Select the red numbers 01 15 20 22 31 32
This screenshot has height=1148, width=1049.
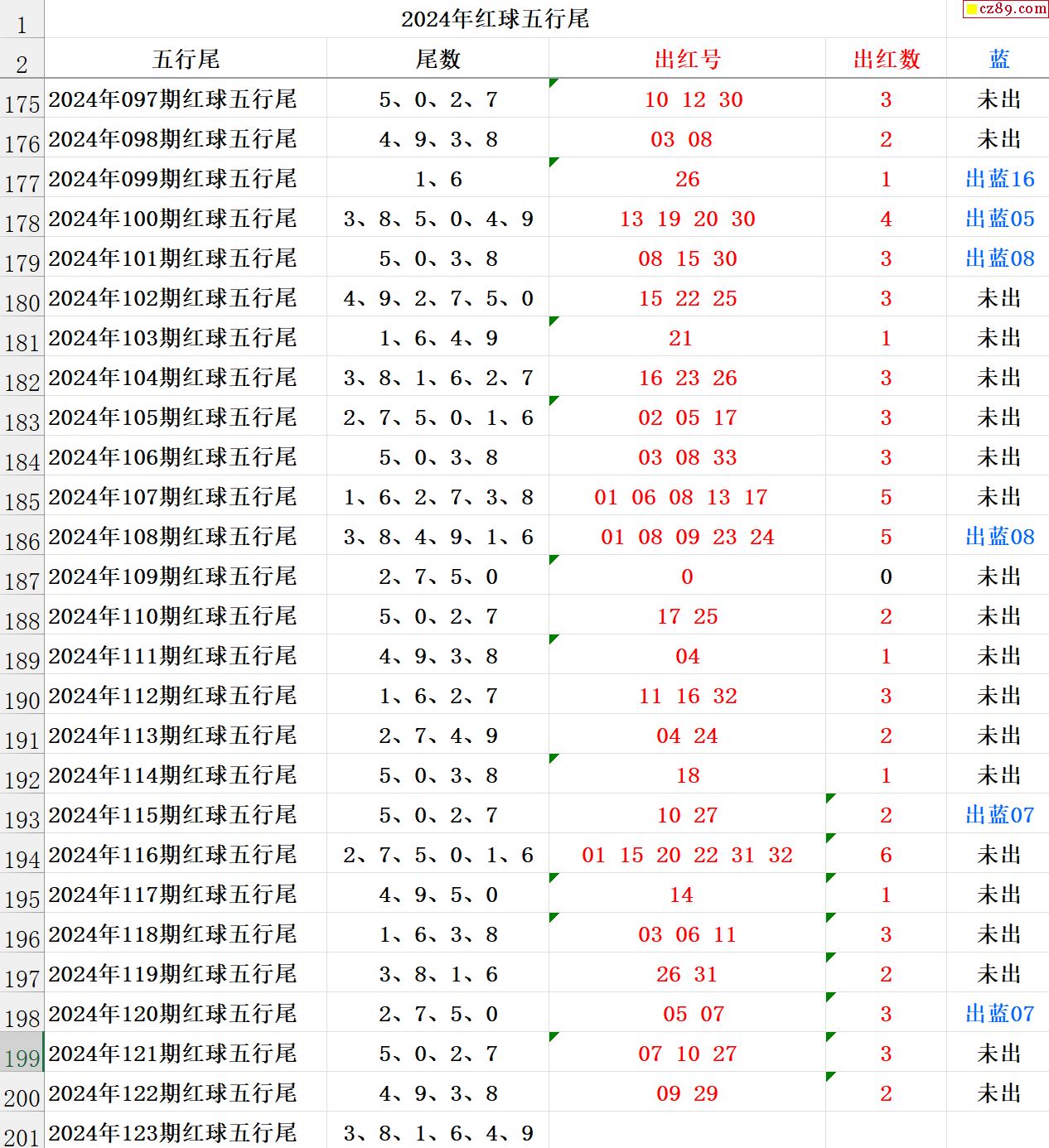pos(687,855)
